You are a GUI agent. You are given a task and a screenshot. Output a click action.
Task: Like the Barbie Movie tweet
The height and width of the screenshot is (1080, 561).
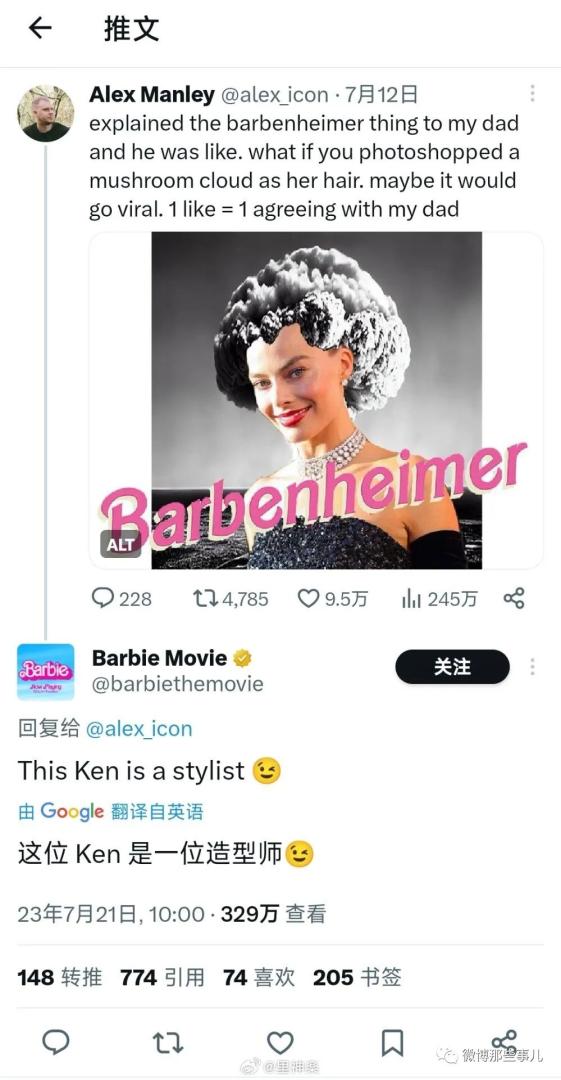280,1042
